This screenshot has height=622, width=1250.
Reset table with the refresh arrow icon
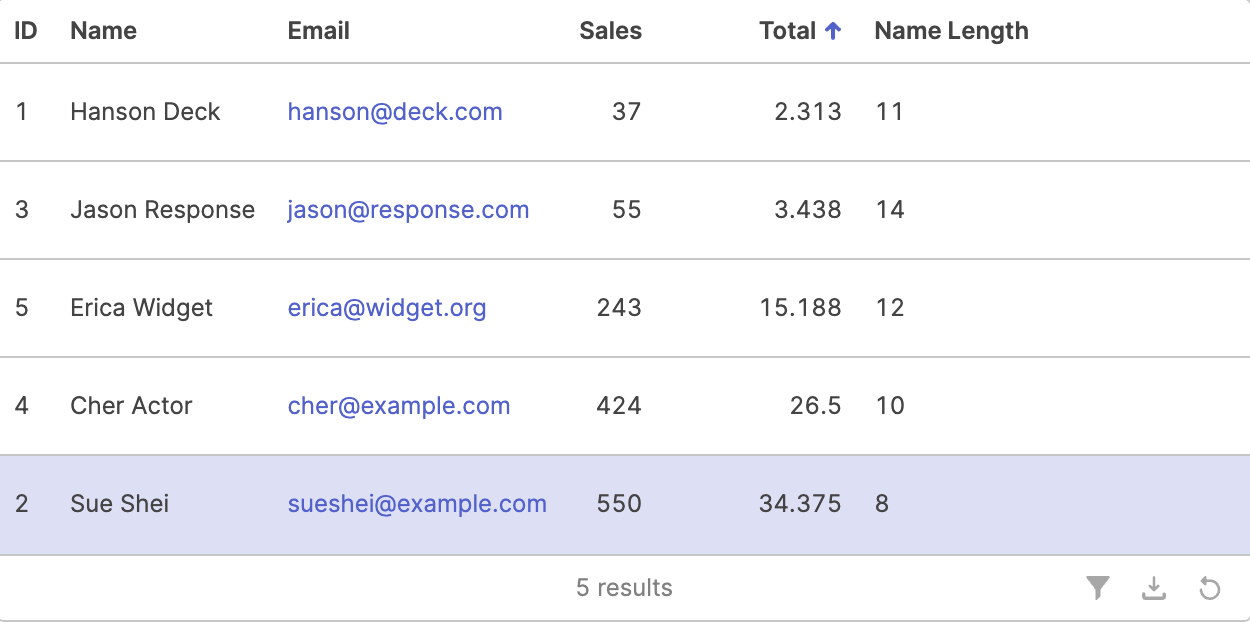coord(1210,588)
